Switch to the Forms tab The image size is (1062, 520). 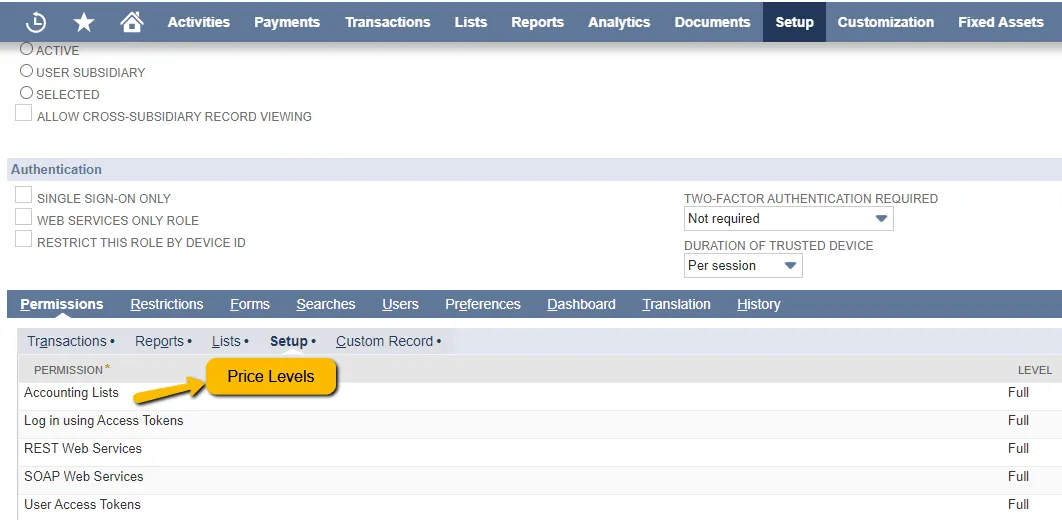coord(250,304)
